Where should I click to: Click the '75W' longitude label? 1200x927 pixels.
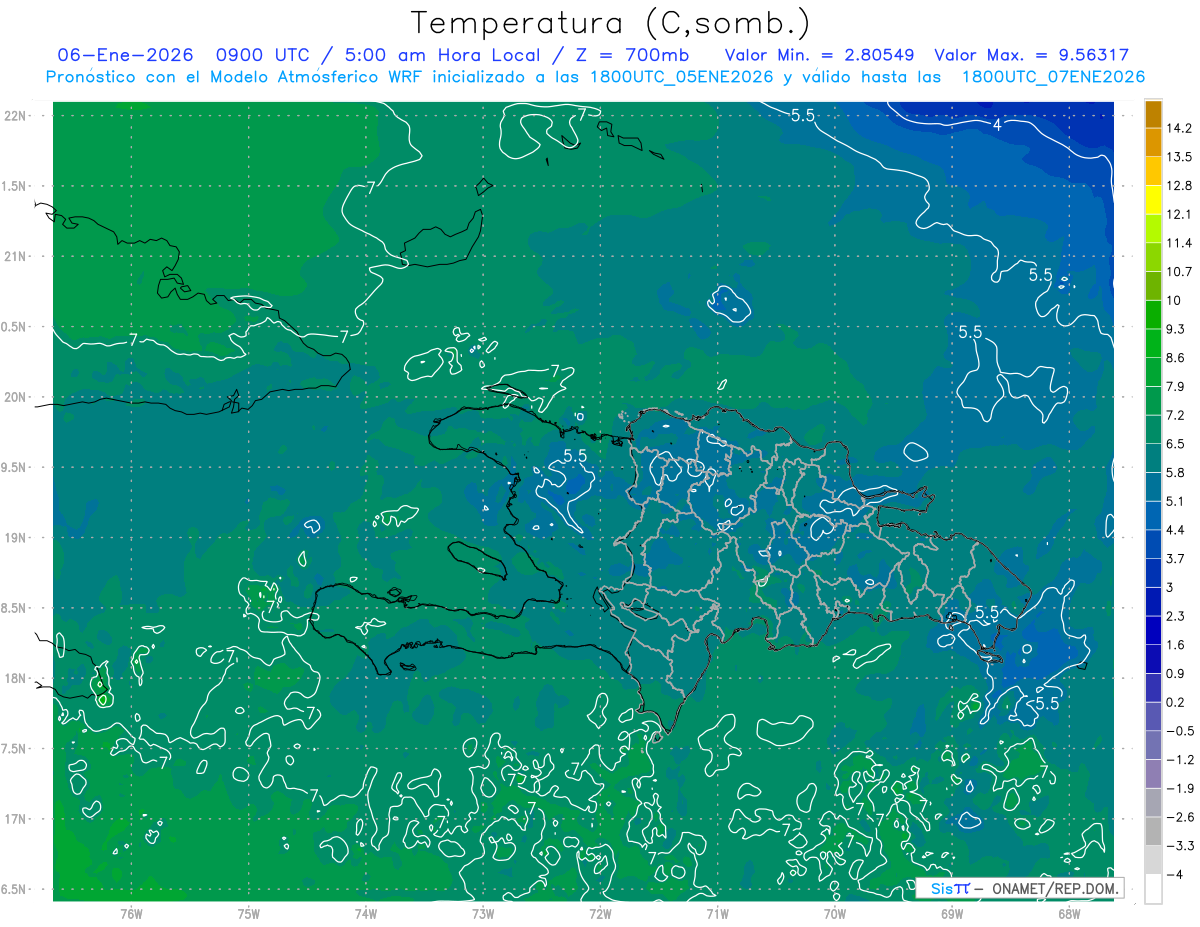click(249, 913)
